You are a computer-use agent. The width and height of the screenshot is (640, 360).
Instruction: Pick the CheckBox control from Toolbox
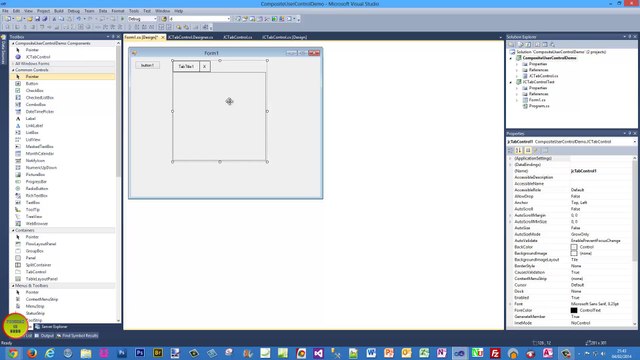34,91
